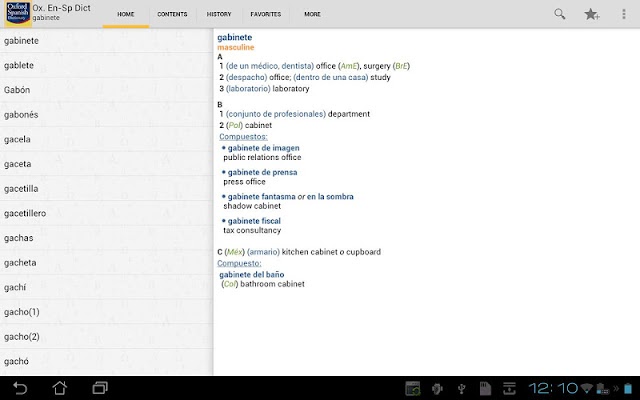Viewport: 640px width, 400px height.
Task: Tap the '(laboratorio)' sense indicator
Action: (248, 89)
